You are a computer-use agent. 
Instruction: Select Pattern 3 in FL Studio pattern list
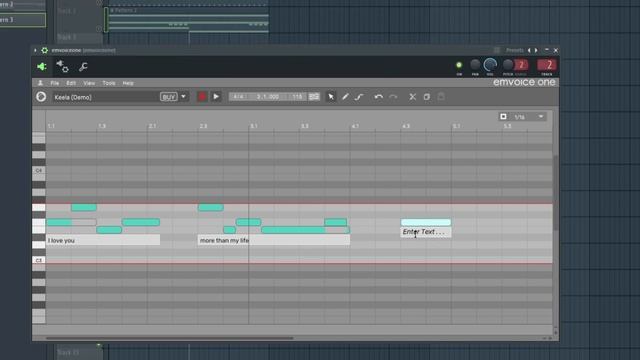tap(22, 20)
